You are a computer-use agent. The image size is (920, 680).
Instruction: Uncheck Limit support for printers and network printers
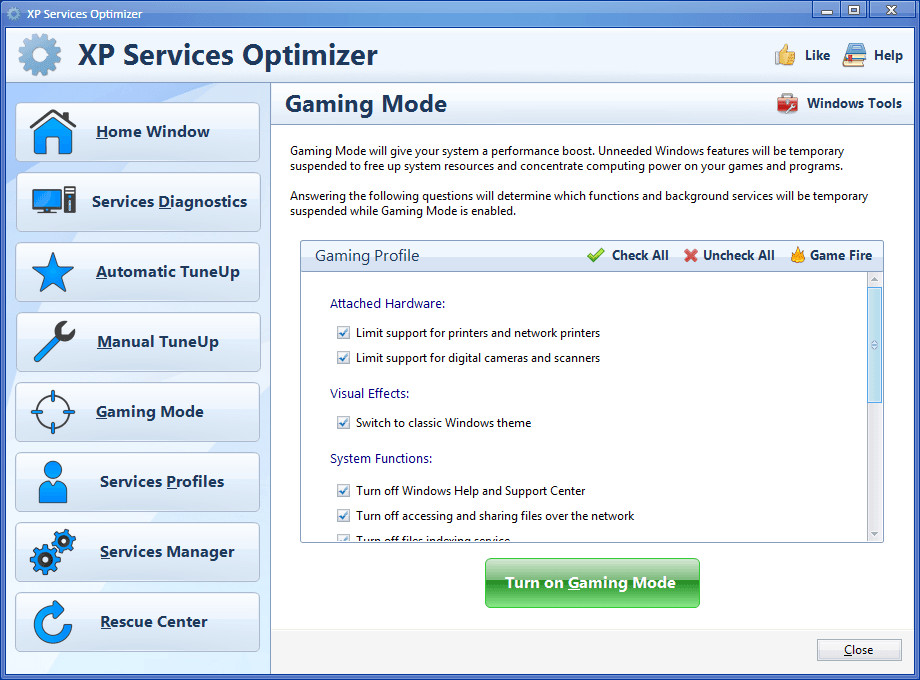point(343,333)
